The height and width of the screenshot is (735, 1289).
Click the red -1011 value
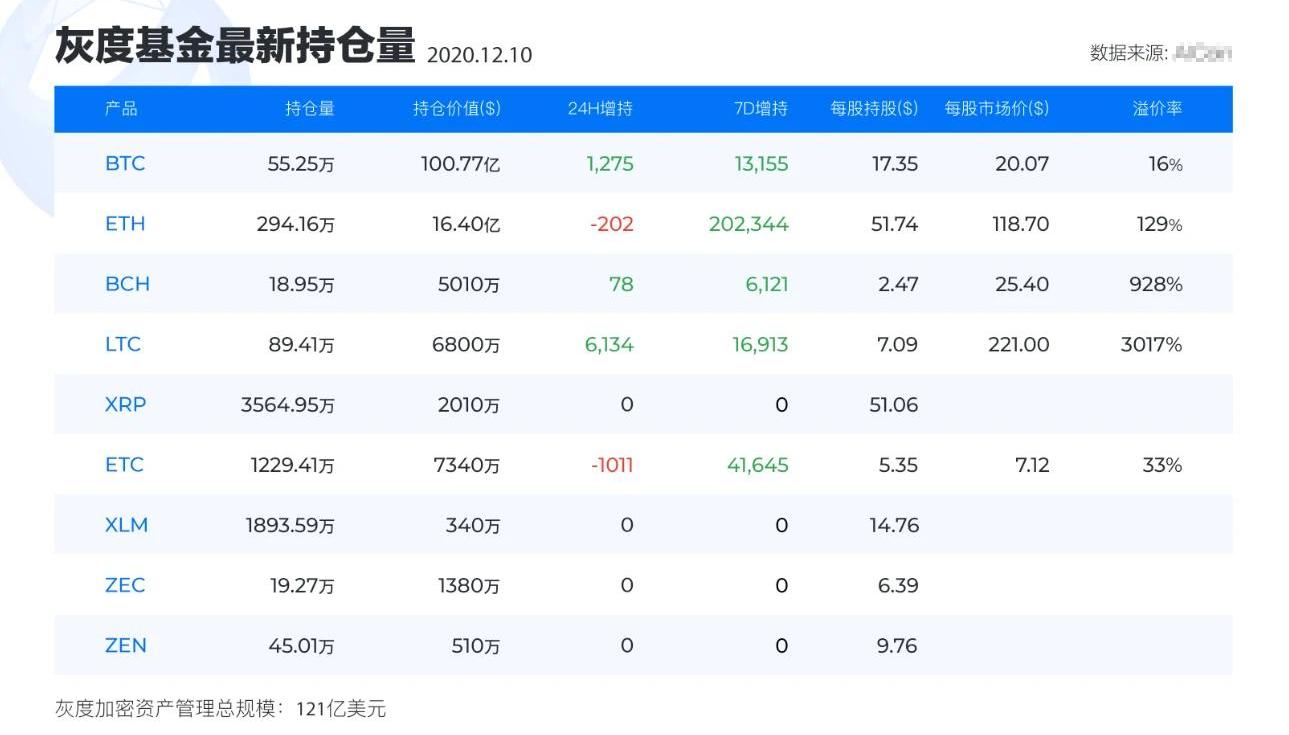[x=612, y=465]
